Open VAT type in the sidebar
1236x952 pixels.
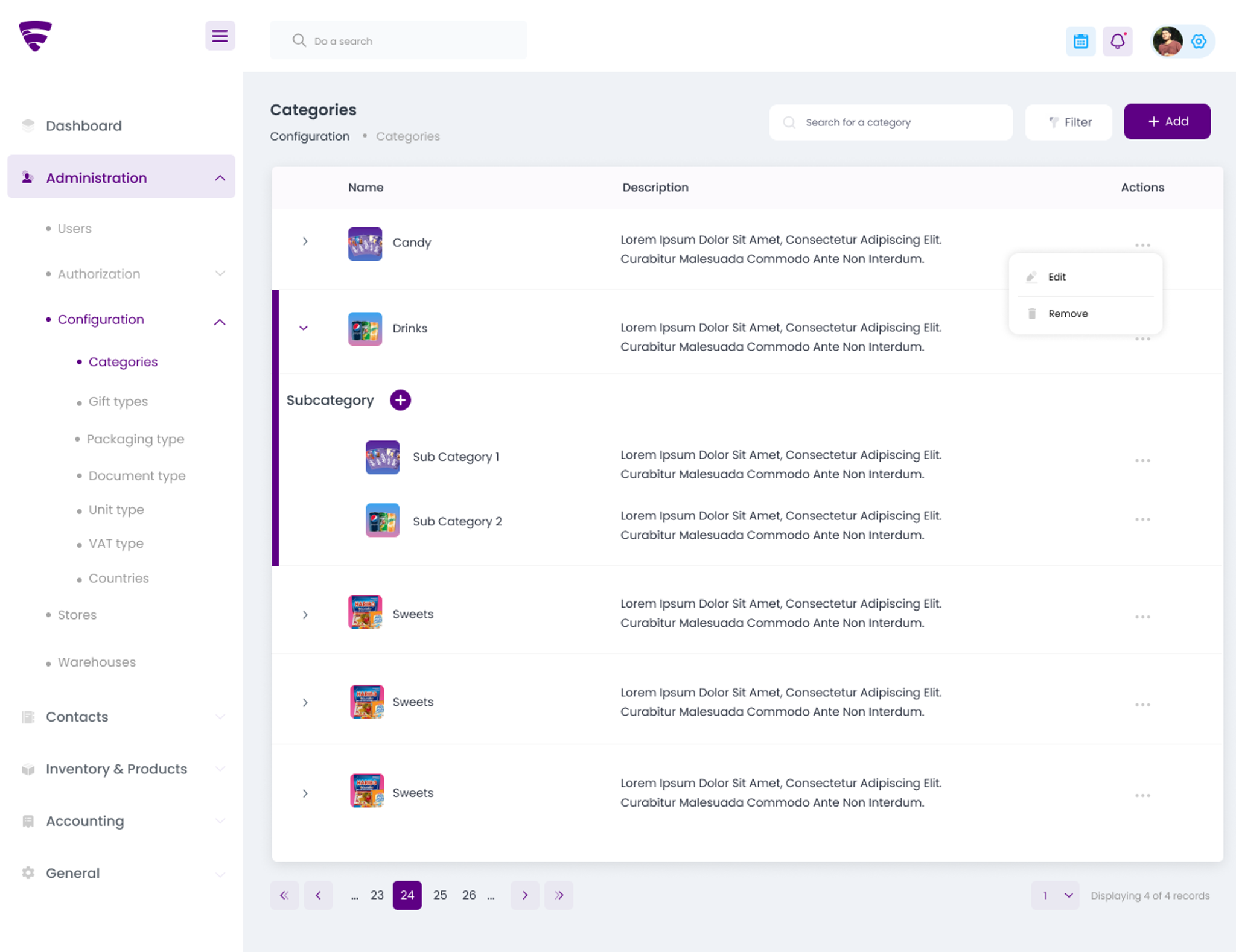coord(116,544)
